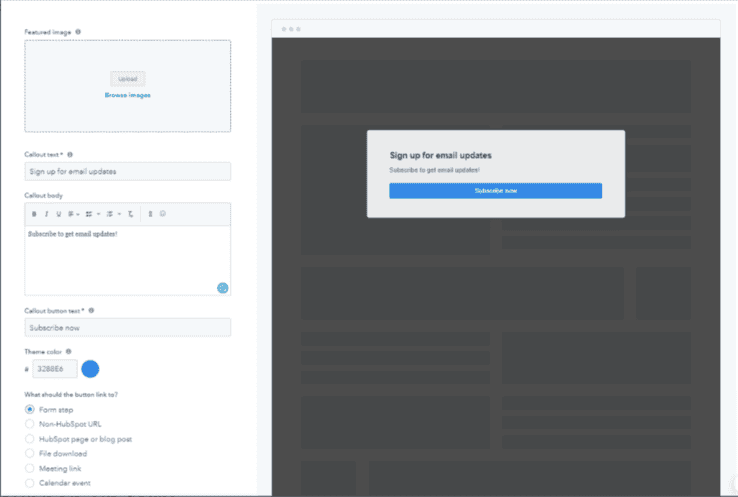
Task: Click the clear formatting icon in toolbar
Action: 131,214
